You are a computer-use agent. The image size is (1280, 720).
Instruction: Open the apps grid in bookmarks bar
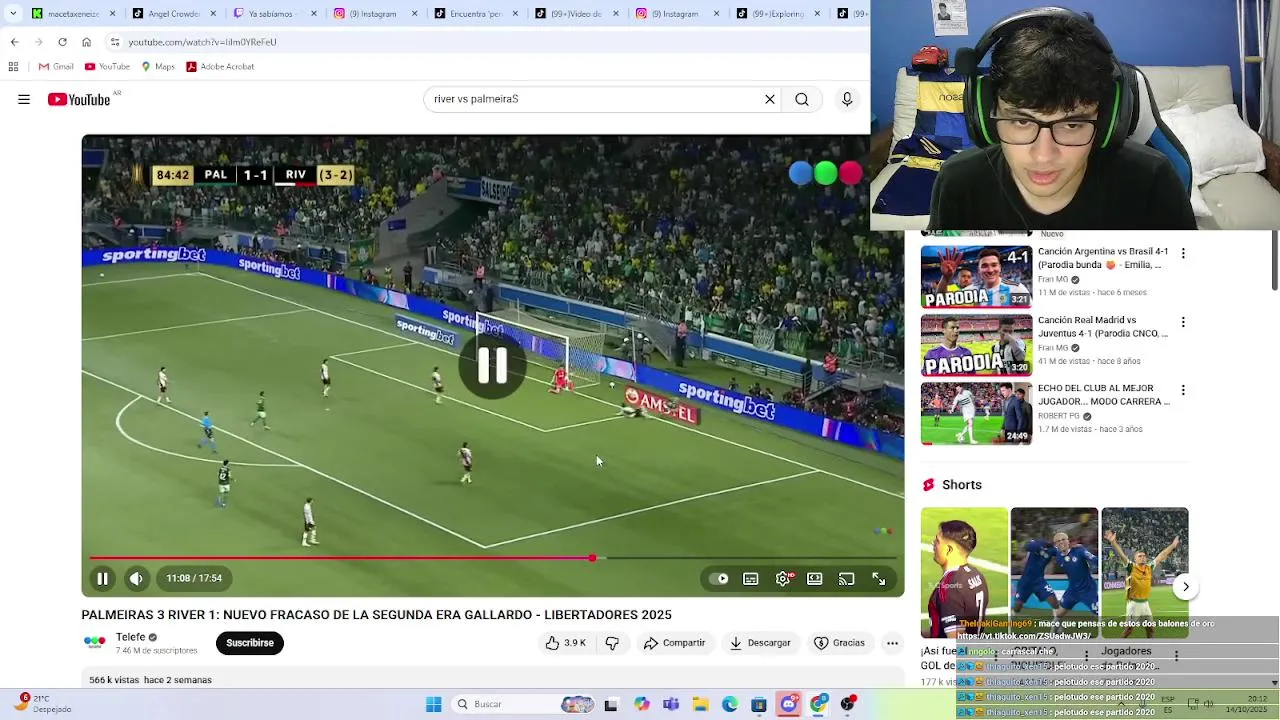click(x=13, y=67)
